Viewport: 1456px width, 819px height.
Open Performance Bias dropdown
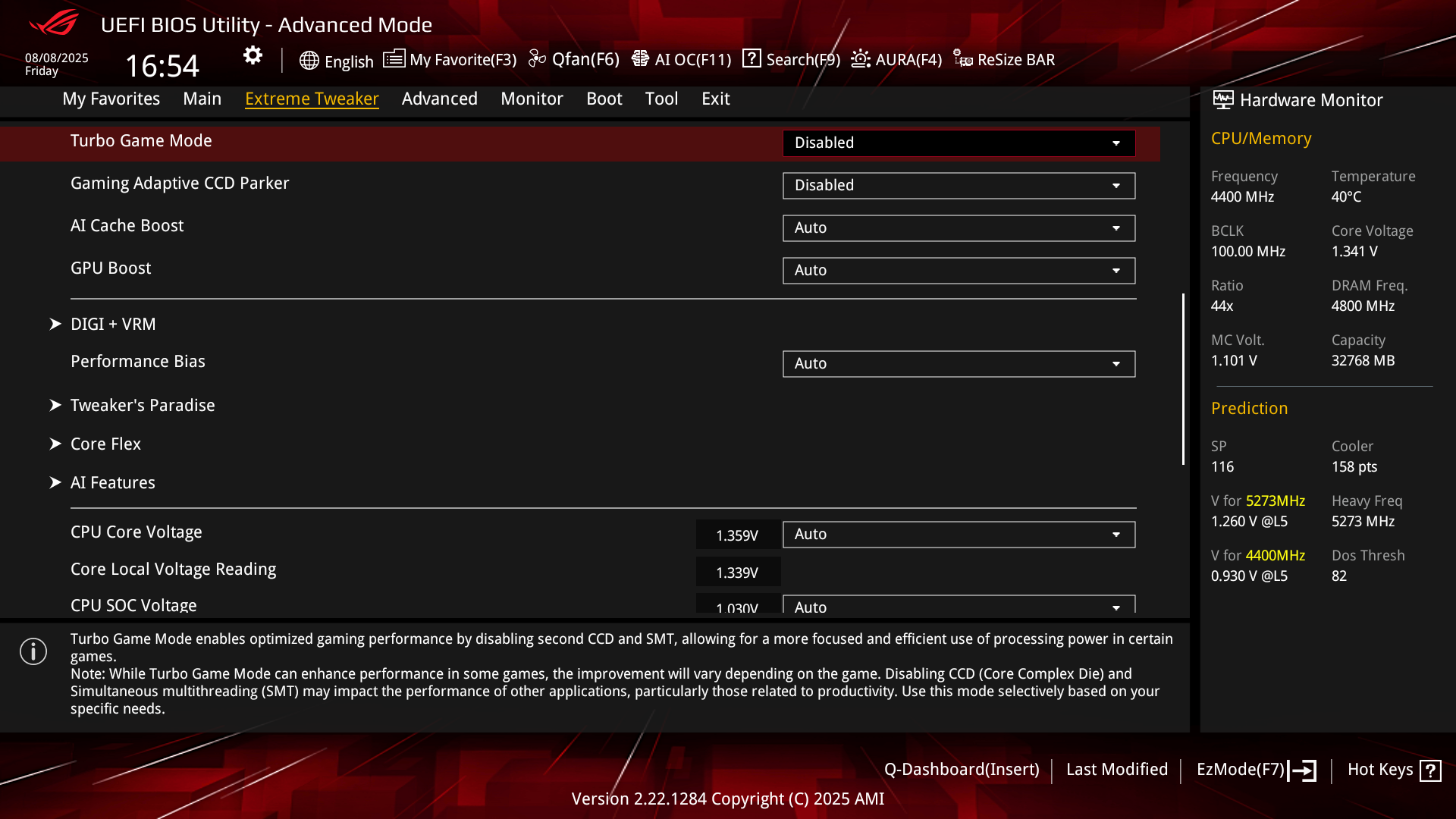959,364
